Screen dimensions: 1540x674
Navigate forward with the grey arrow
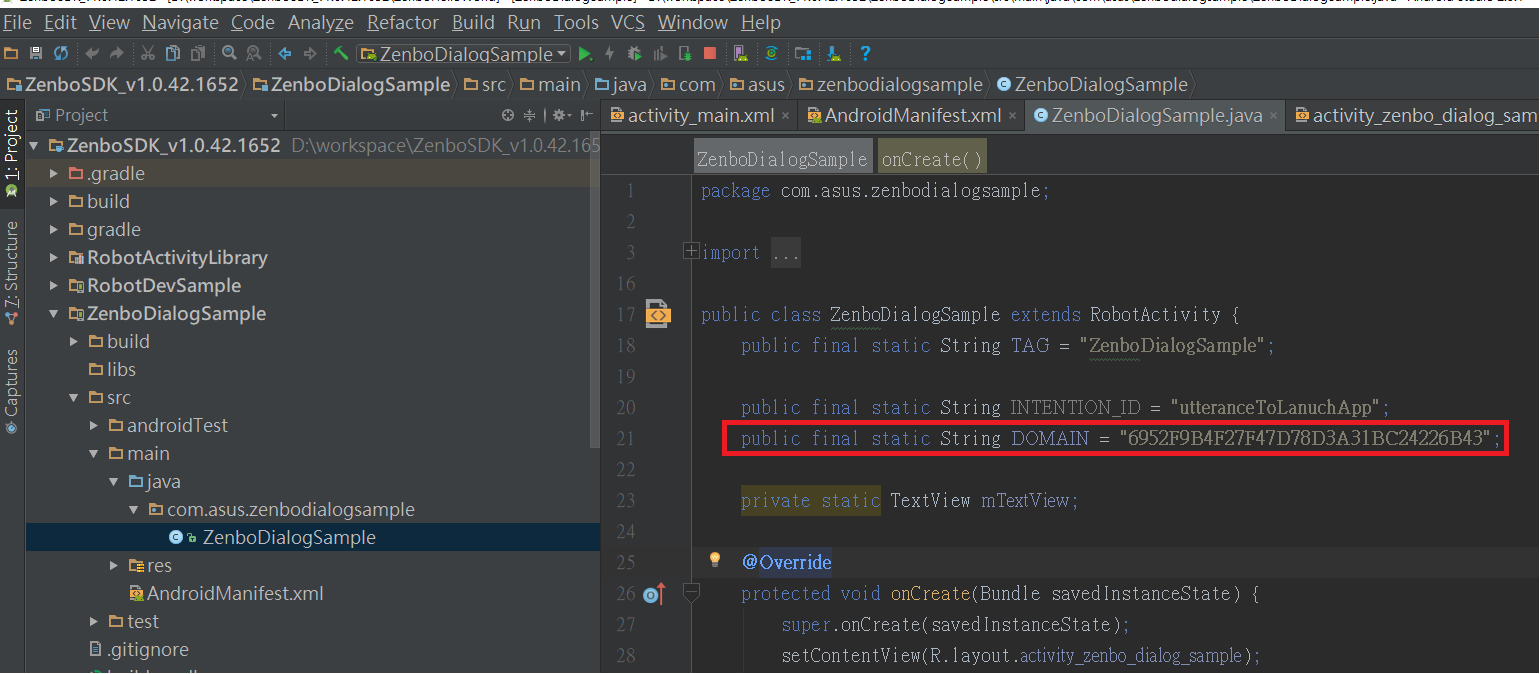click(310, 53)
